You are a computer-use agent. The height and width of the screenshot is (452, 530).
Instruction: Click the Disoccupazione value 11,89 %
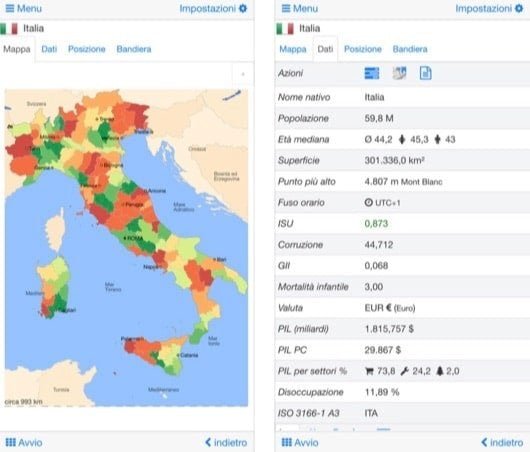coord(382,392)
